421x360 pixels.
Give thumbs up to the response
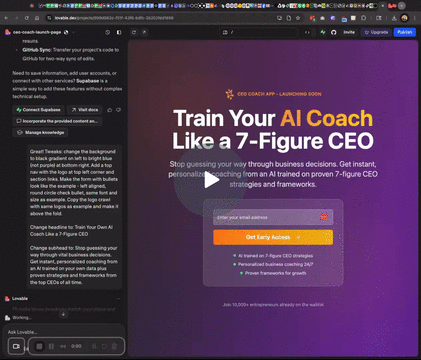pos(110,110)
